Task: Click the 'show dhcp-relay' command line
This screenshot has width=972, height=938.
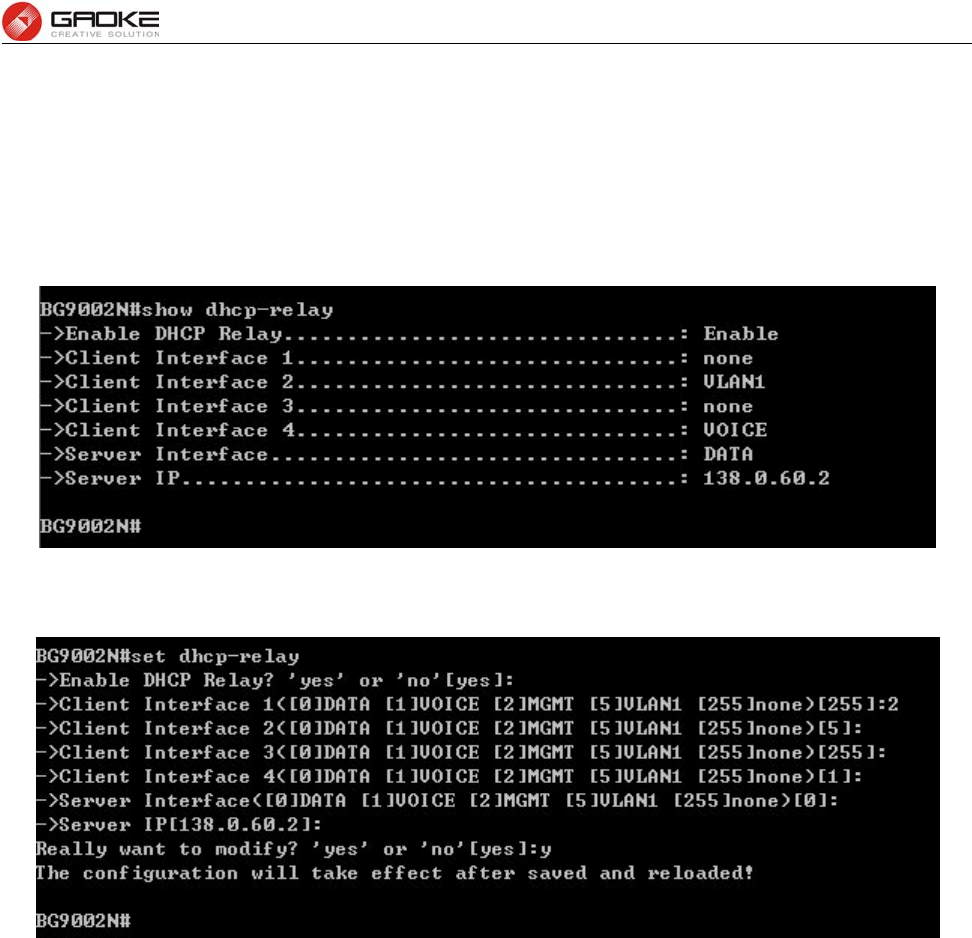Action: point(187,309)
